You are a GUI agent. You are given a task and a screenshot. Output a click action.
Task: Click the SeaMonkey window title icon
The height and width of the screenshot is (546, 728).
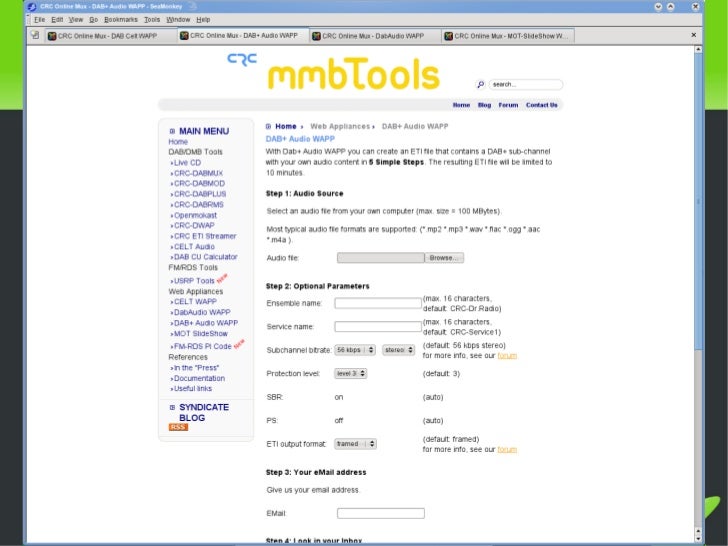(x=32, y=6)
